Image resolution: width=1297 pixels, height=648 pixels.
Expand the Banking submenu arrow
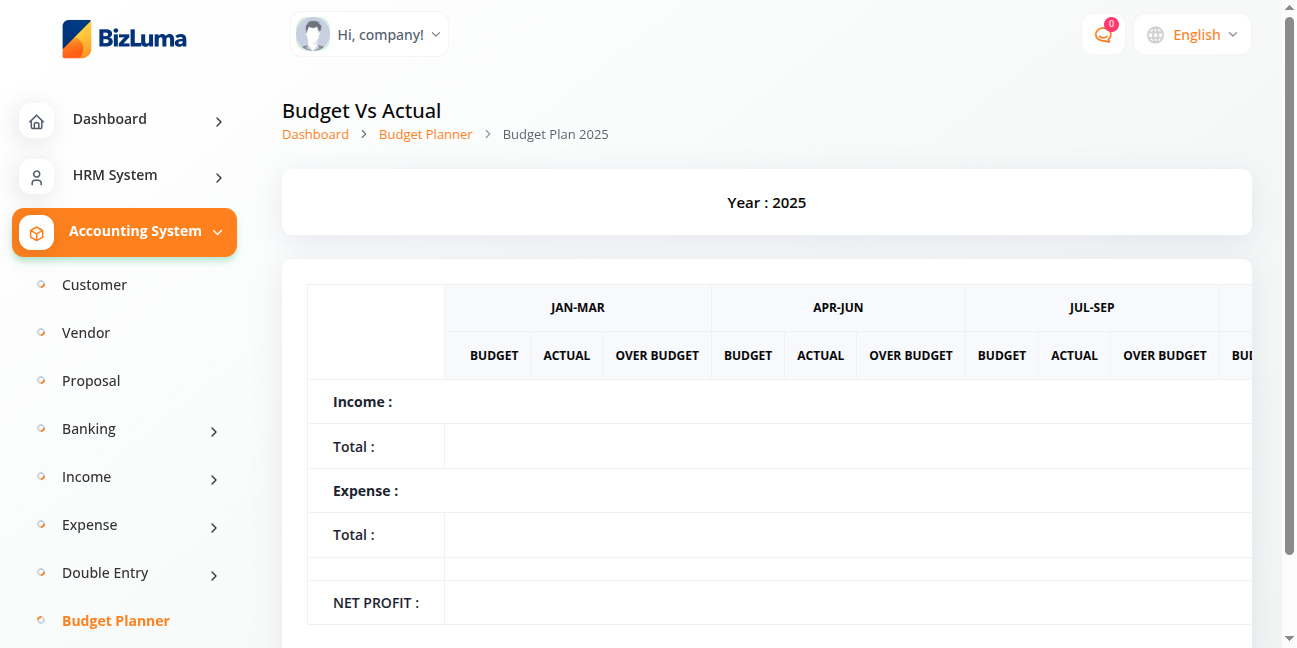213,432
